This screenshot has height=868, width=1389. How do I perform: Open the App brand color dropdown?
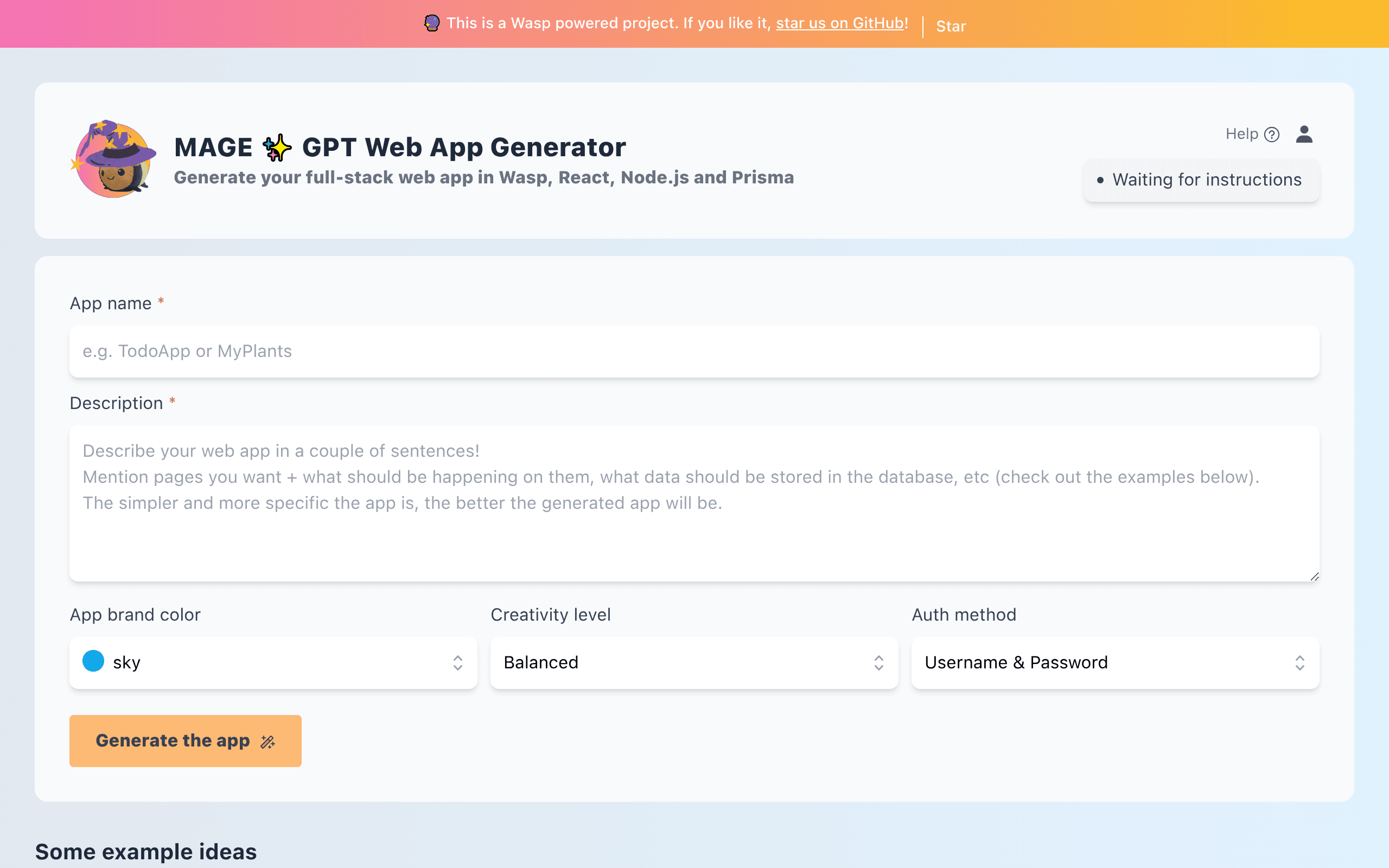(x=273, y=662)
